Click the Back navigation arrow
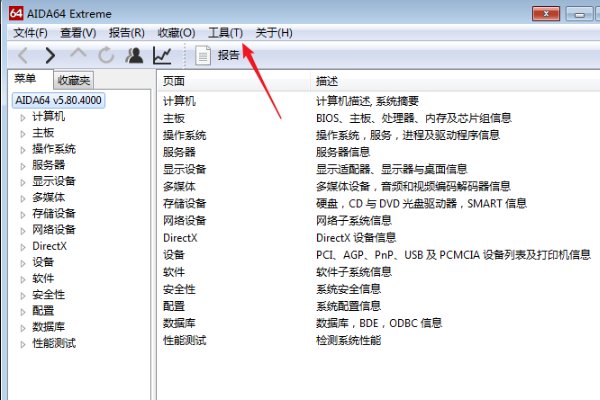The width and height of the screenshot is (600, 400). (x=23, y=56)
